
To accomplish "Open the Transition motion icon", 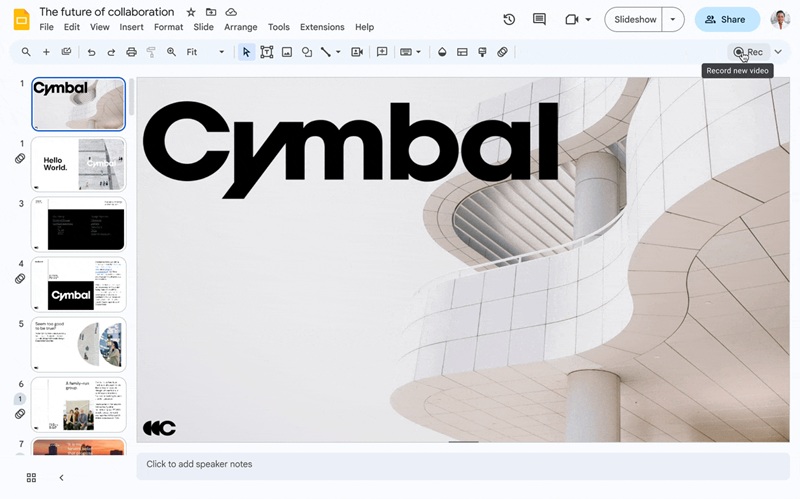I will coord(502,52).
